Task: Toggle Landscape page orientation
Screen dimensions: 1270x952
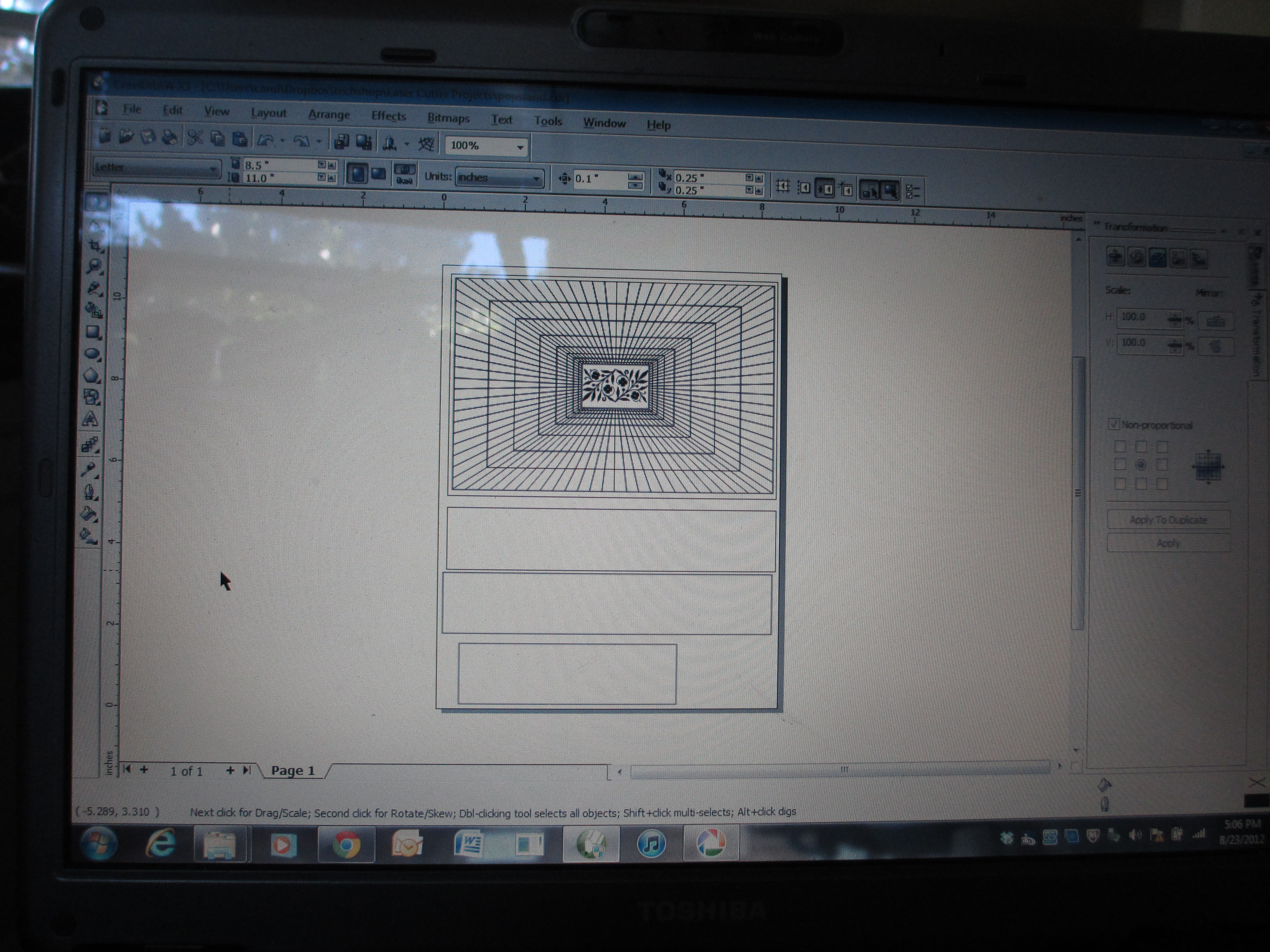Action: [378, 174]
